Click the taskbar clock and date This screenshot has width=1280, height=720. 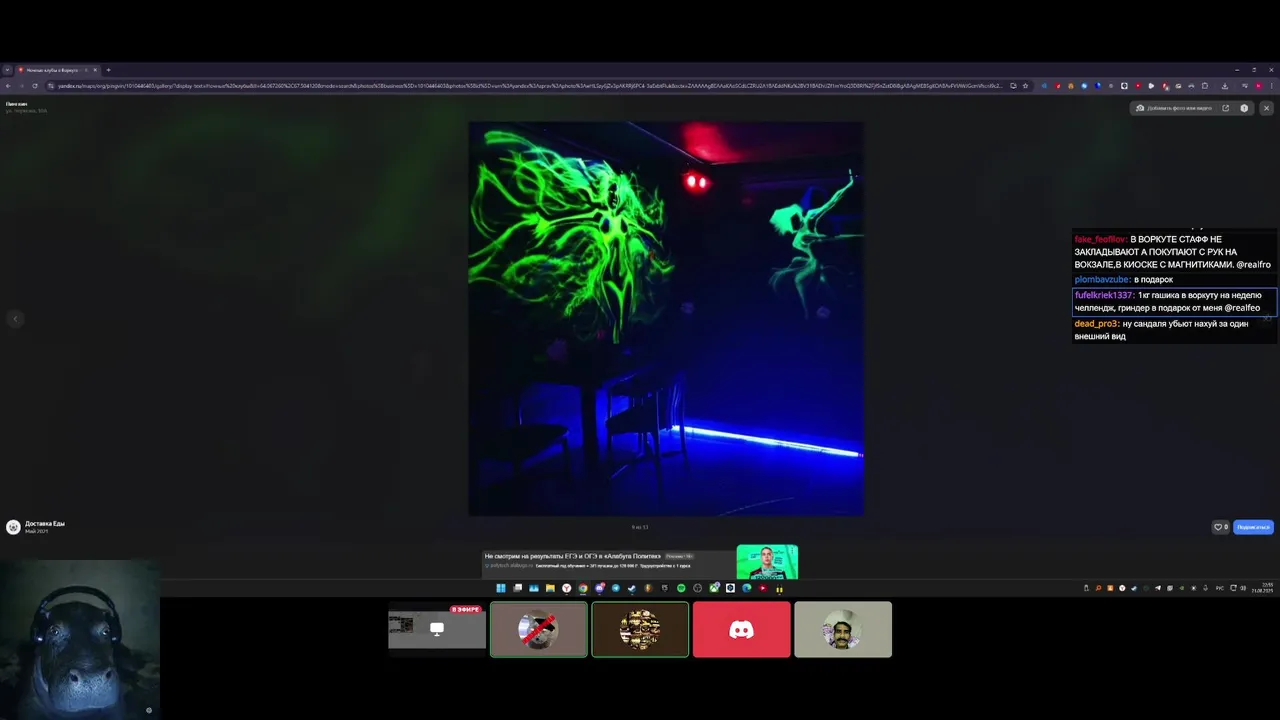click(x=1262, y=588)
